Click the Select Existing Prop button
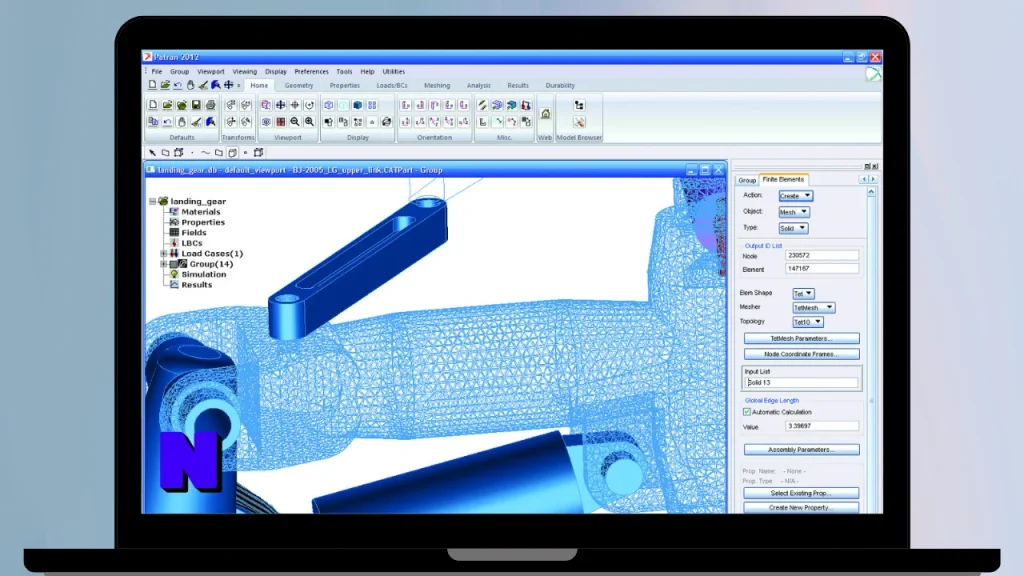 pos(801,493)
